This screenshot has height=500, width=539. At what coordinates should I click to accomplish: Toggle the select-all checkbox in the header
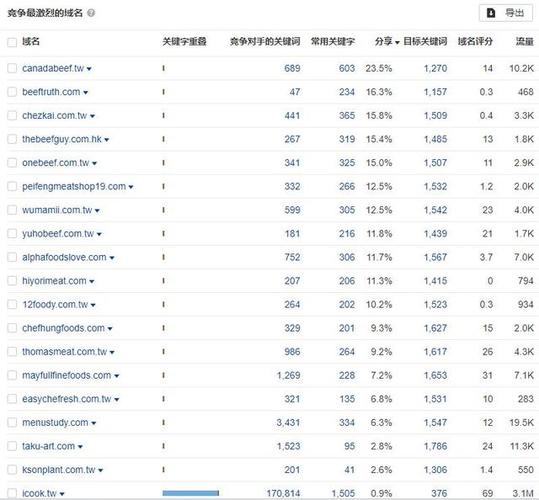click(12, 42)
